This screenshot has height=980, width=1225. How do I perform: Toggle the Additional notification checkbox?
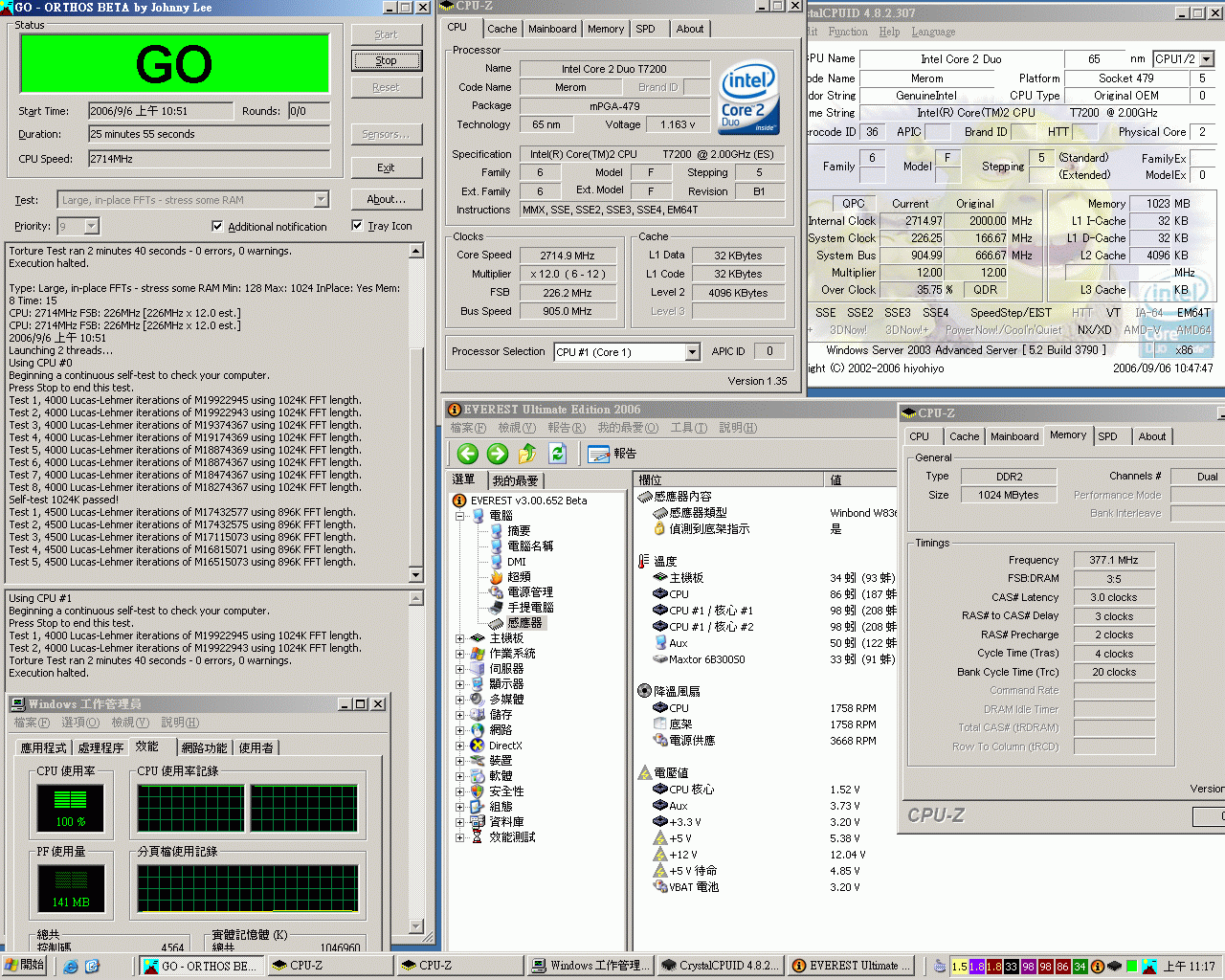(x=217, y=227)
